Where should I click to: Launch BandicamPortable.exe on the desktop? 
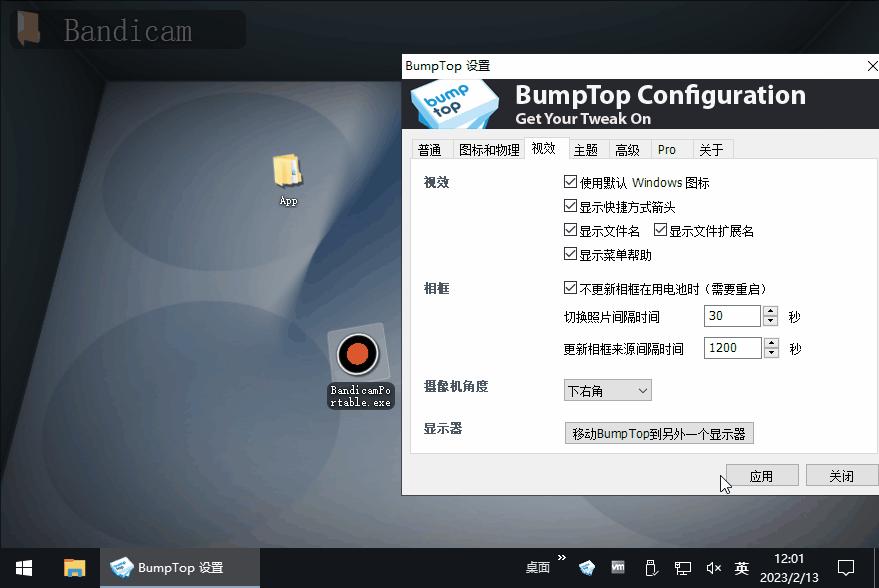pyautogui.click(x=359, y=355)
